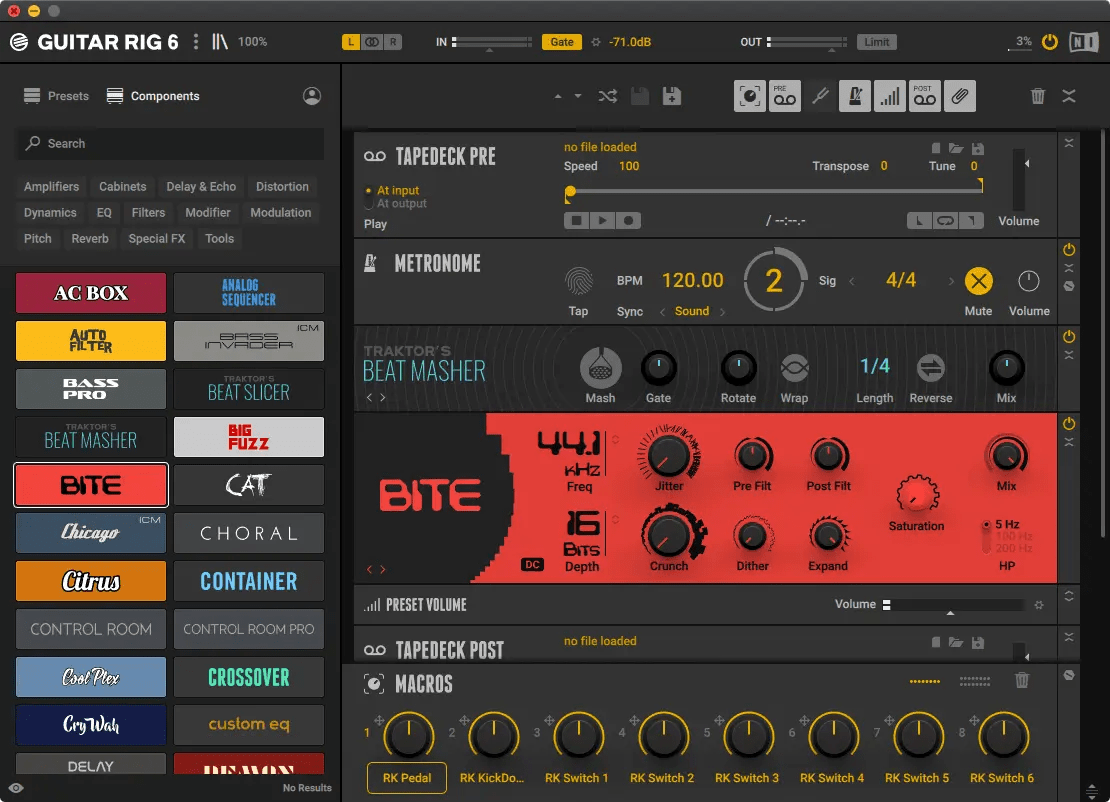
Task: Bypass the Beat Masher with its power toggle
Action: click(x=1068, y=338)
